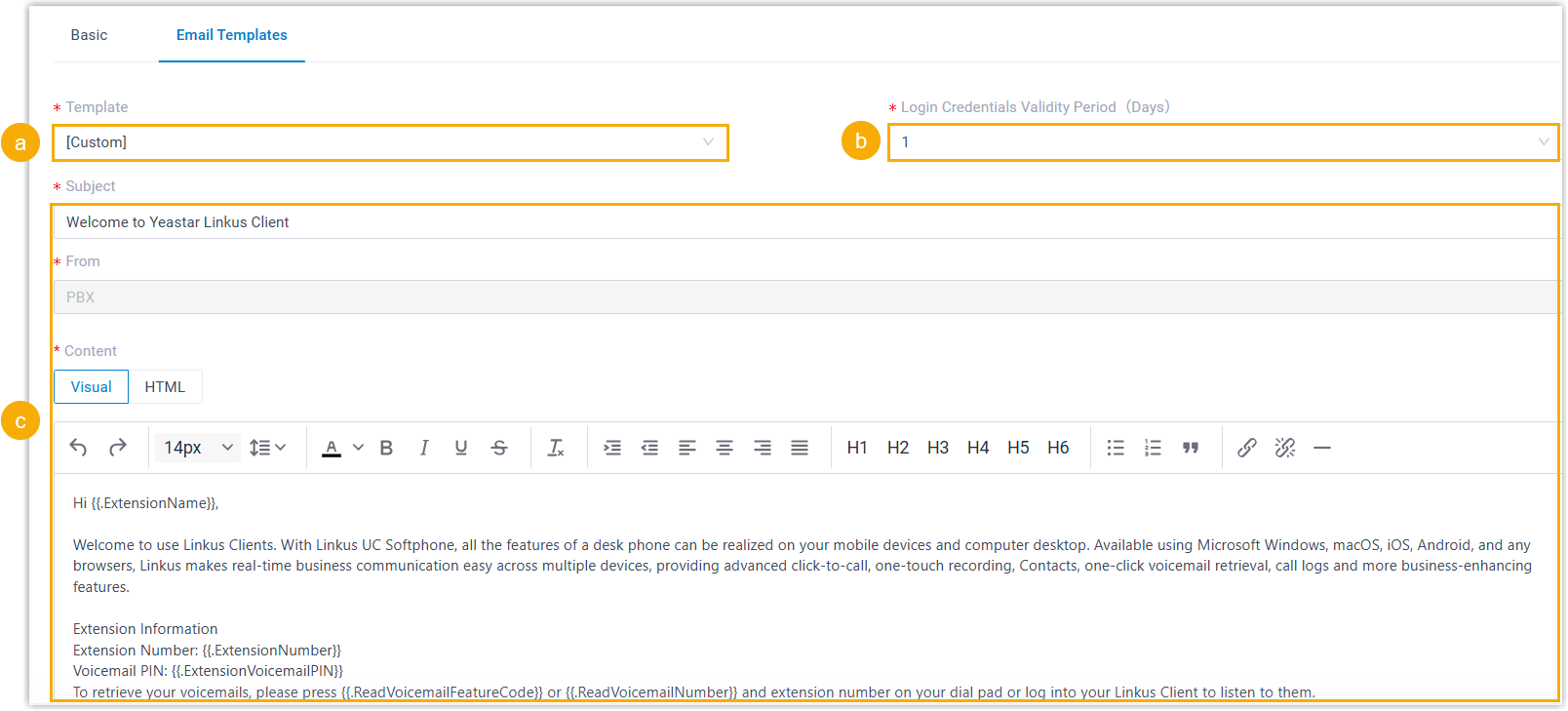The height and width of the screenshot is (711, 1568).
Task: Apply italic formatting
Action: [424, 448]
